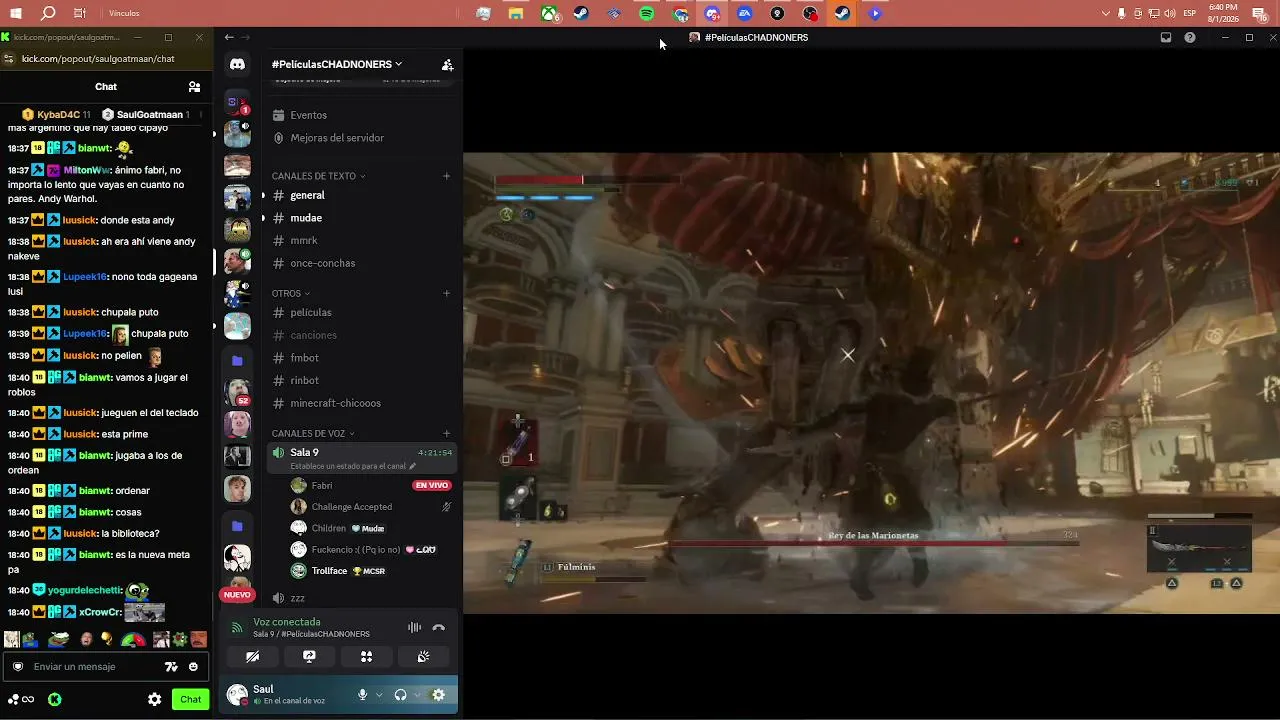This screenshot has width=1280, height=720.
Task: Open File Explorer from the taskbar
Action: [x=516, y=14]
